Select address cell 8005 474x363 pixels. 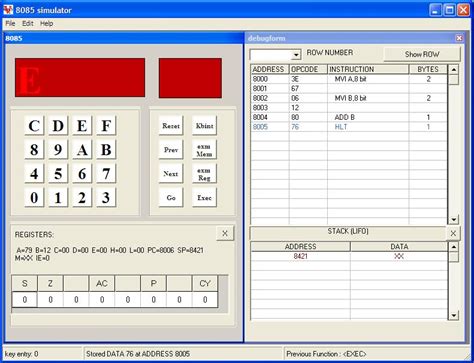pyautogui.click(x=270, y=127)
